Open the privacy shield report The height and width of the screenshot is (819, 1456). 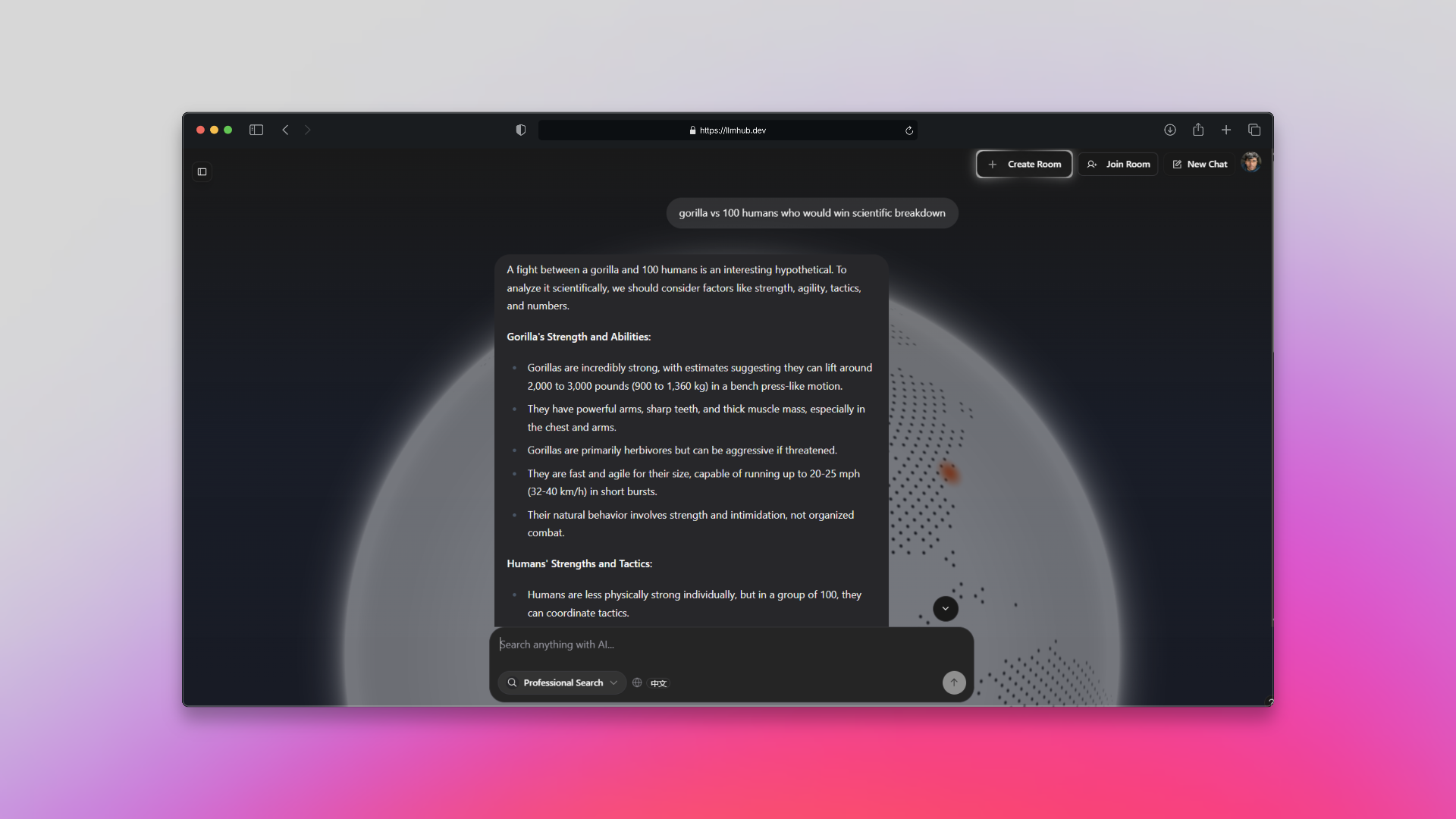click(520, 130)
